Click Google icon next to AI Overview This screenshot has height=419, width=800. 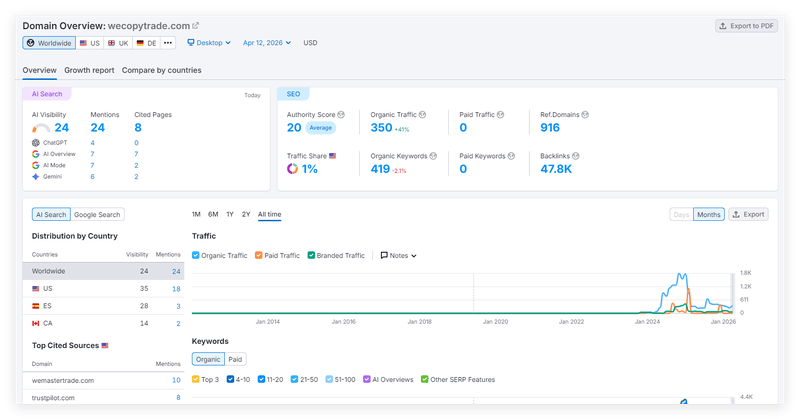click(36, 154)
